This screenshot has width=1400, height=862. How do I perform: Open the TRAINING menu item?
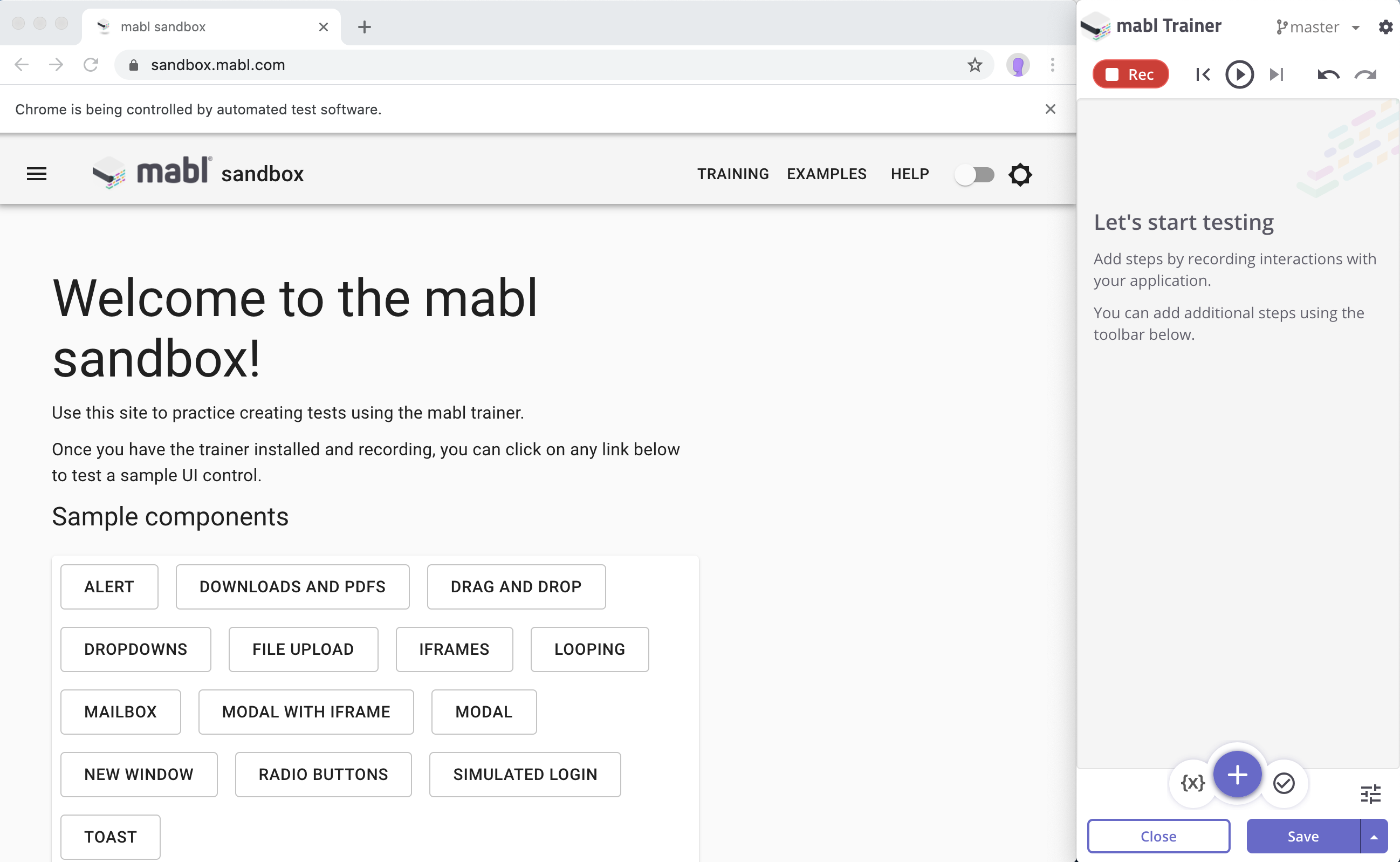(x=733, y=174)
